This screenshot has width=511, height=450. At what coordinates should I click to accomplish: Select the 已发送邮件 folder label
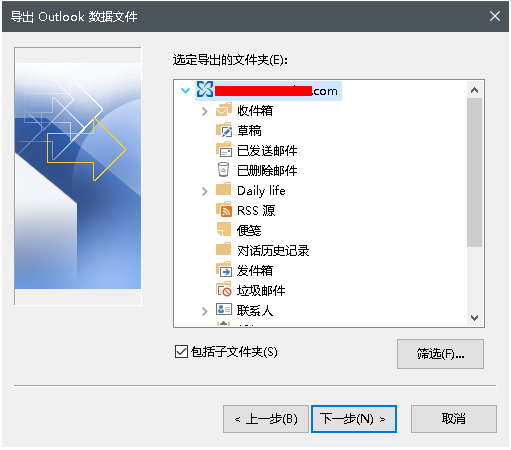[267, 151]
